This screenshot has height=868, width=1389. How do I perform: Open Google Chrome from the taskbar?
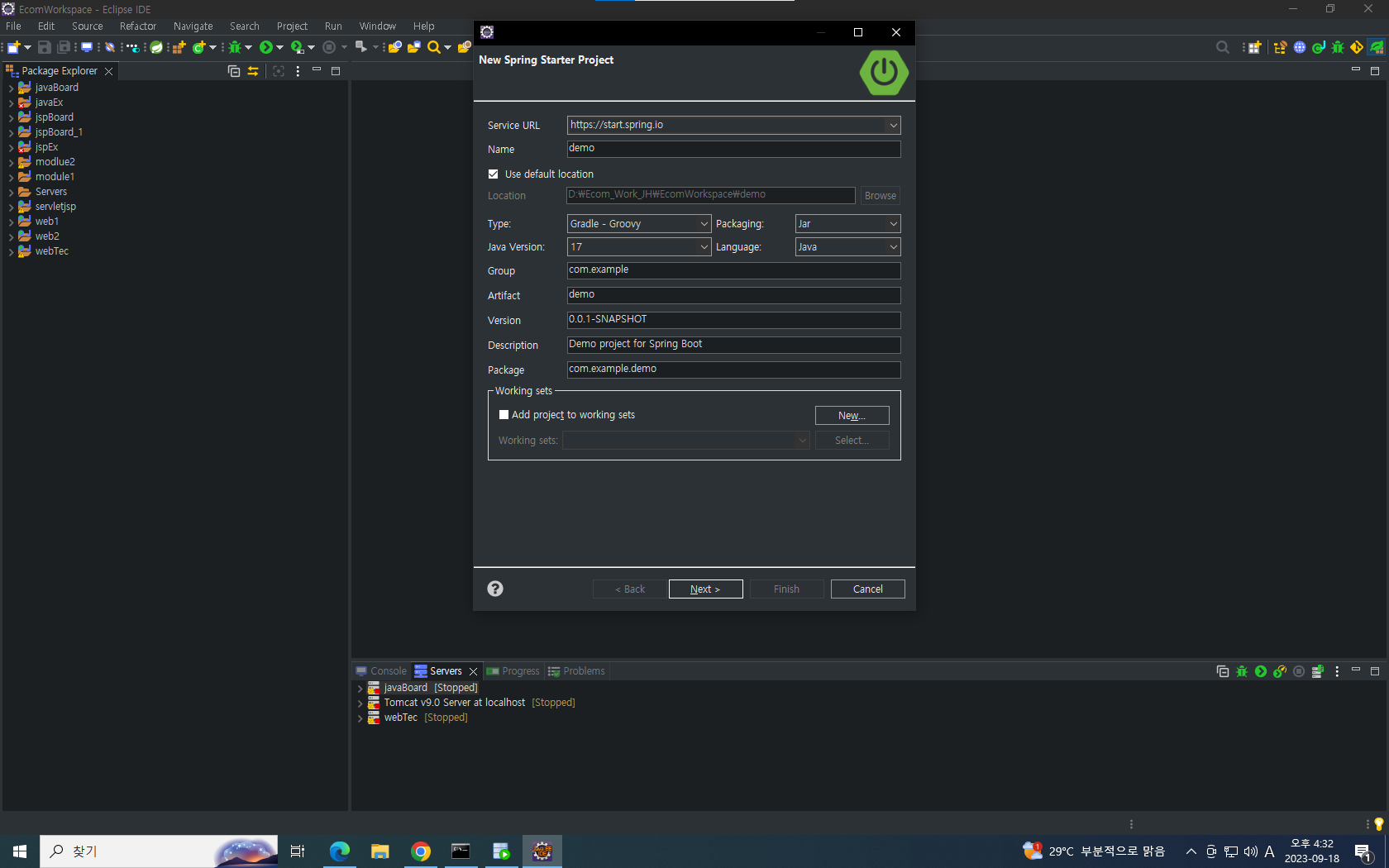(x=421, y=851)
